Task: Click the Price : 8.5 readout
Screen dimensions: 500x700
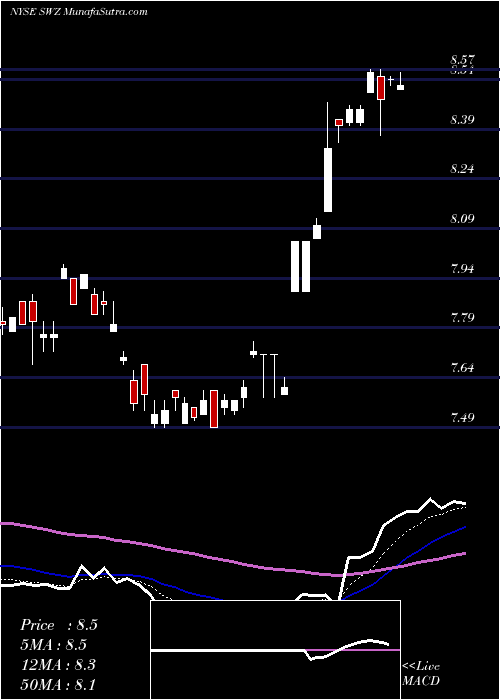Action: click(58, 625)
